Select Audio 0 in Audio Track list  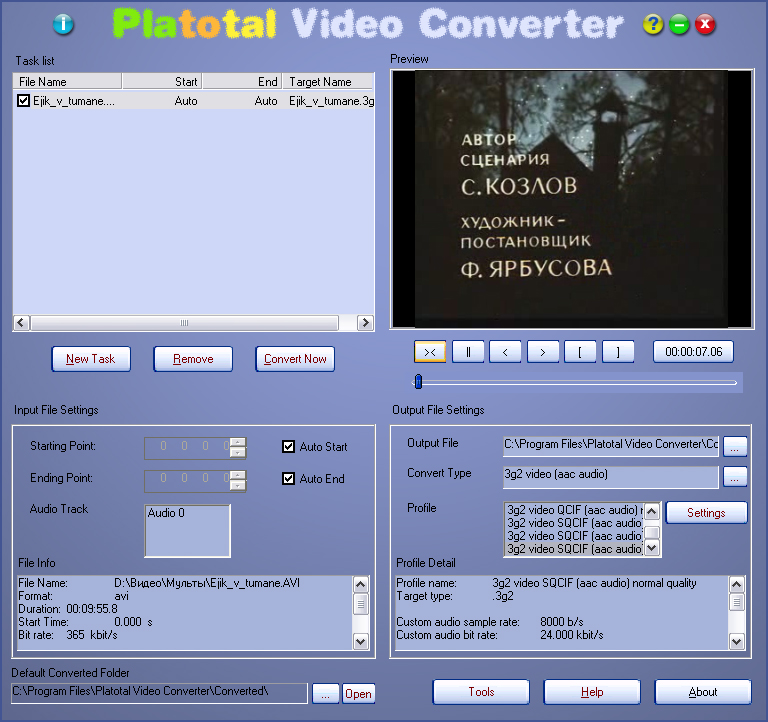[166, 513]
